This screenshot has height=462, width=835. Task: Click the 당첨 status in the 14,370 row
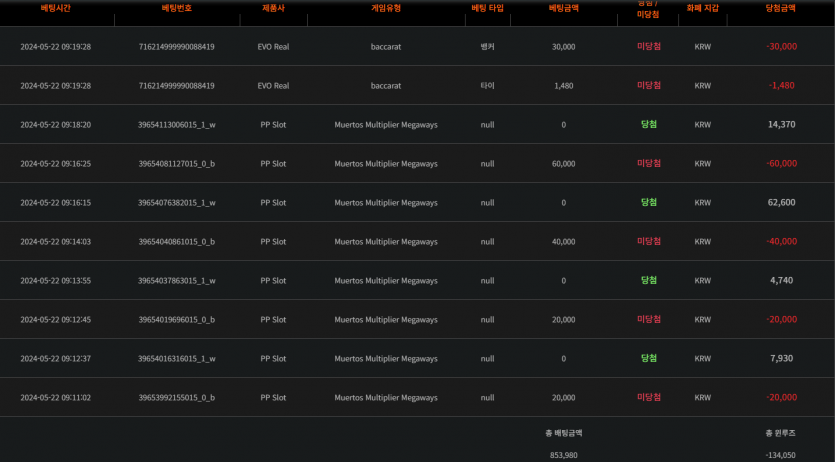(x=649, y=124)
